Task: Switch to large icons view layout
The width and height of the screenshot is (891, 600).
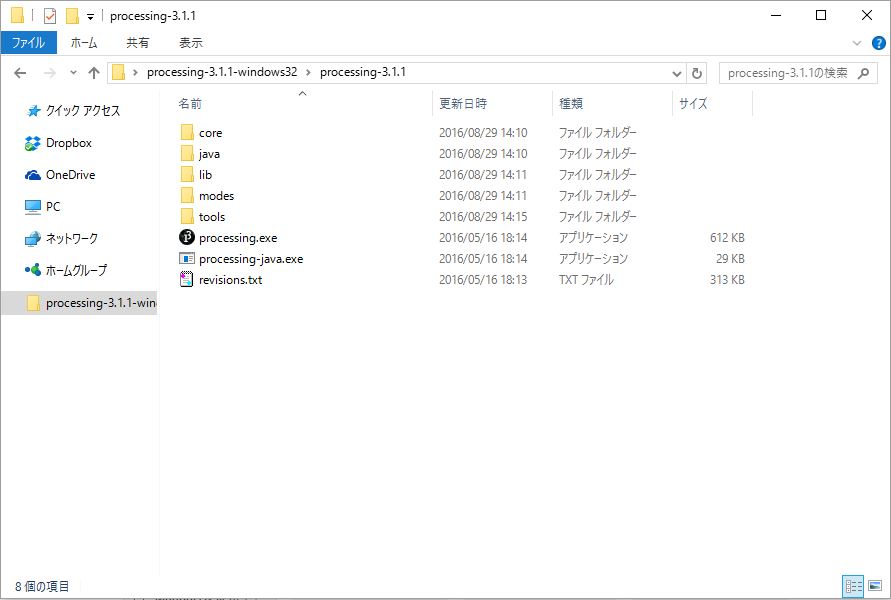Action: coord(875,586)
